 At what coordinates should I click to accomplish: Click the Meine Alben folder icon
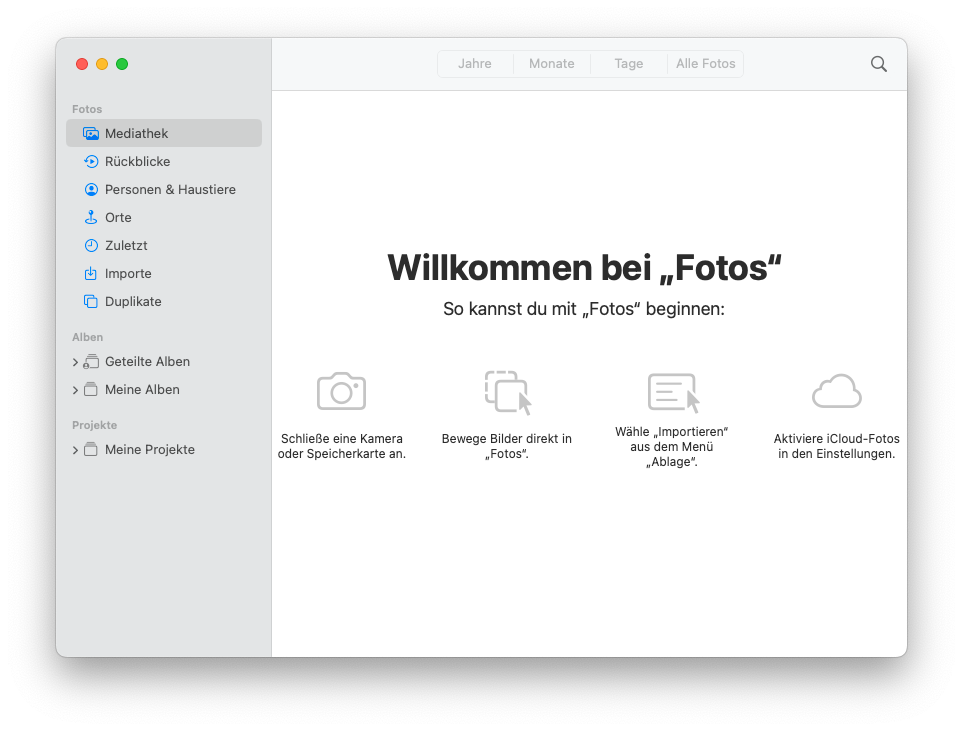tap(91, 389)
